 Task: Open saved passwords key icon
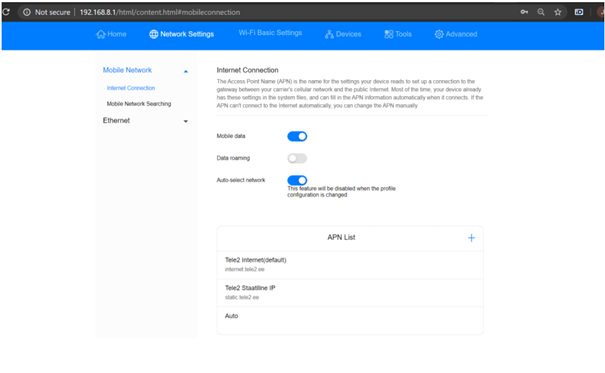(524, 12)
